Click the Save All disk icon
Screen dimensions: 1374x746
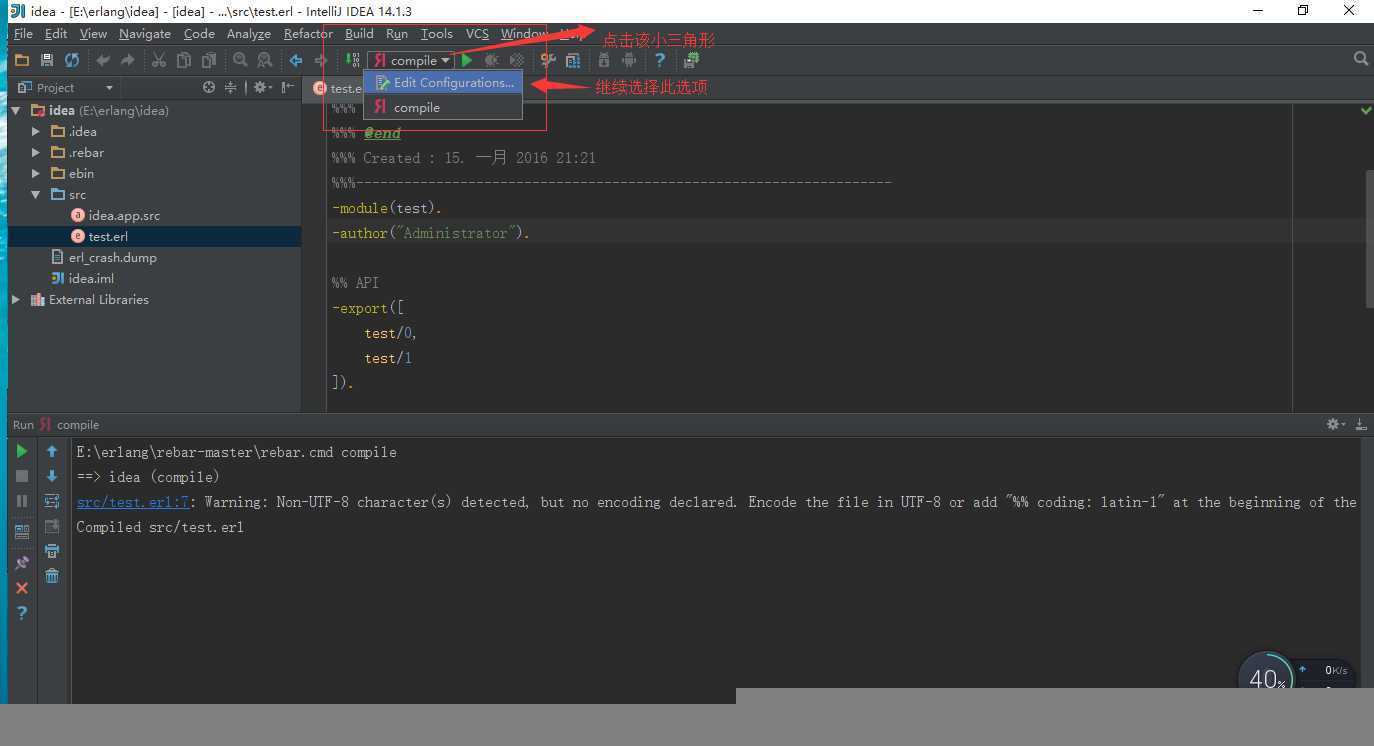[x=46, y=60]
